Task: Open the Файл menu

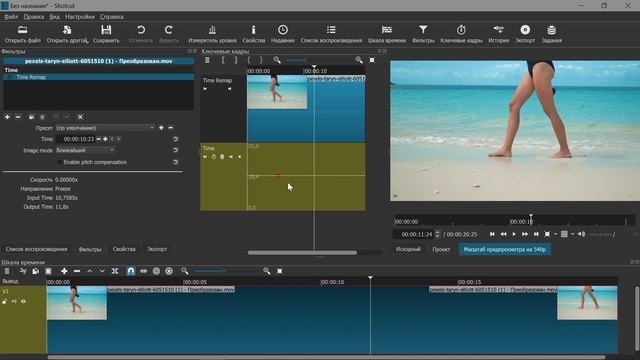Action: [x=11, y=17]
